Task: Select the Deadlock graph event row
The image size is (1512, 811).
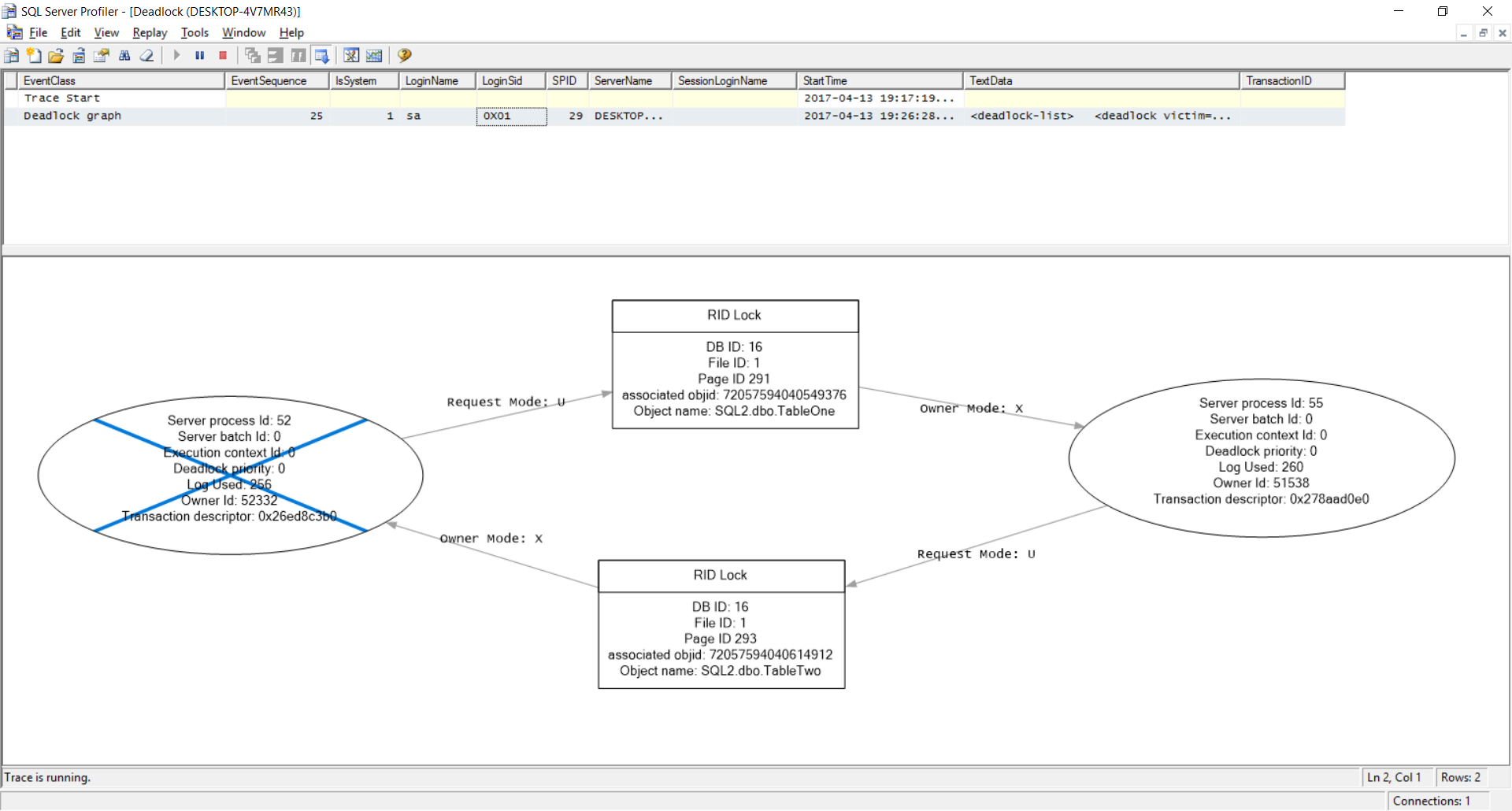Action: (72, 116)
